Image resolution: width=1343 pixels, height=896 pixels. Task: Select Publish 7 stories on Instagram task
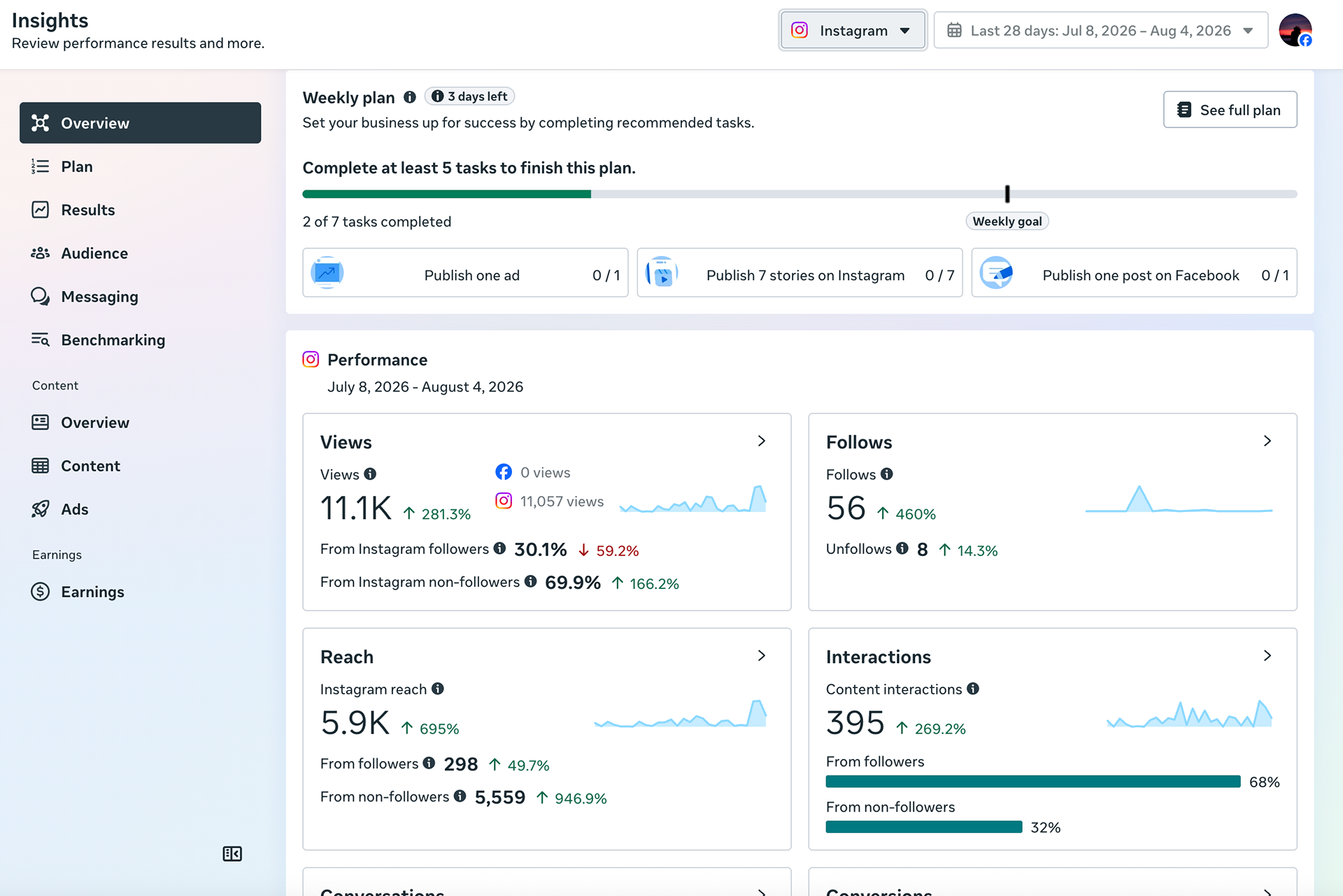[x=800, y=273]
